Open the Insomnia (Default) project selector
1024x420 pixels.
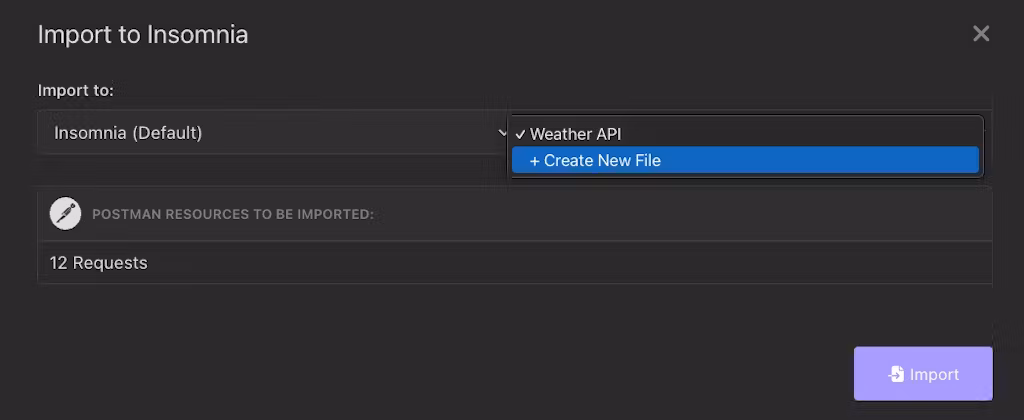click(x=270, y=132)
